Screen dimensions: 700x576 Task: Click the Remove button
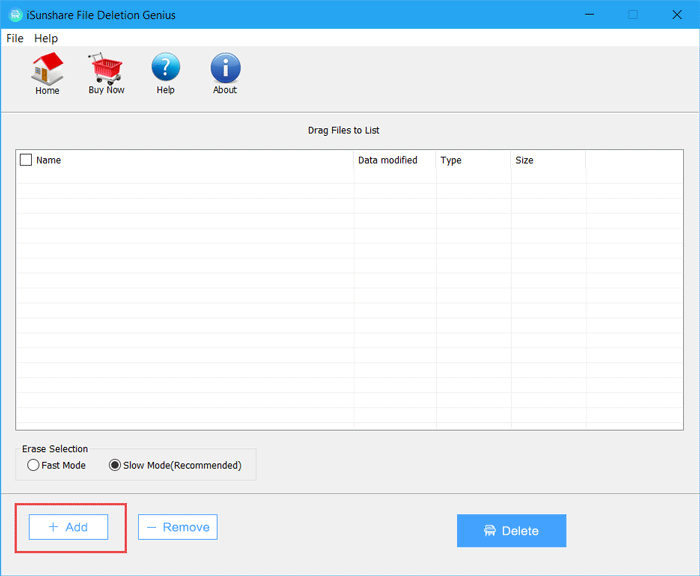tap(178, 527)
